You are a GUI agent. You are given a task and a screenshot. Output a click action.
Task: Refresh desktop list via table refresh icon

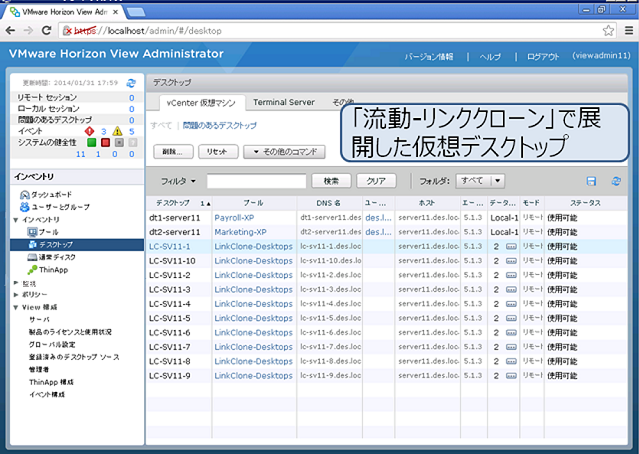[616, 181]
